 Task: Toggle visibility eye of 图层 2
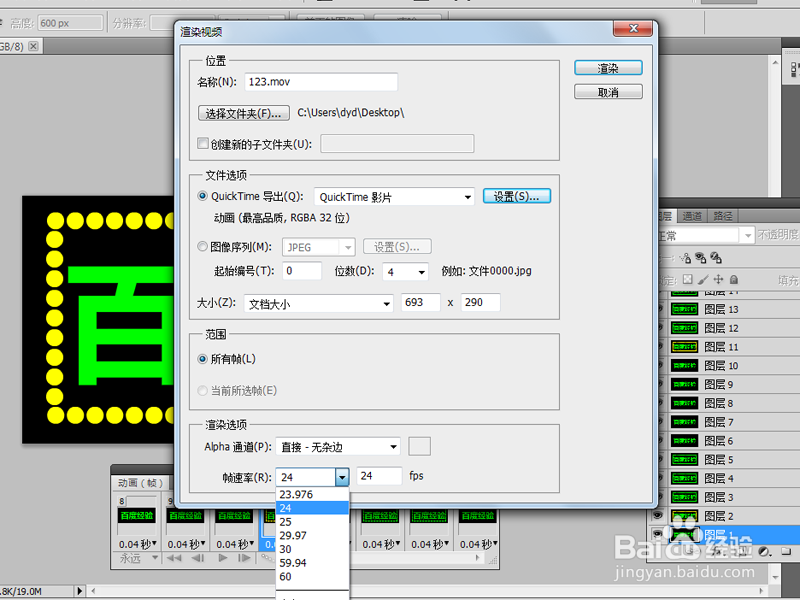coord(658,516)
